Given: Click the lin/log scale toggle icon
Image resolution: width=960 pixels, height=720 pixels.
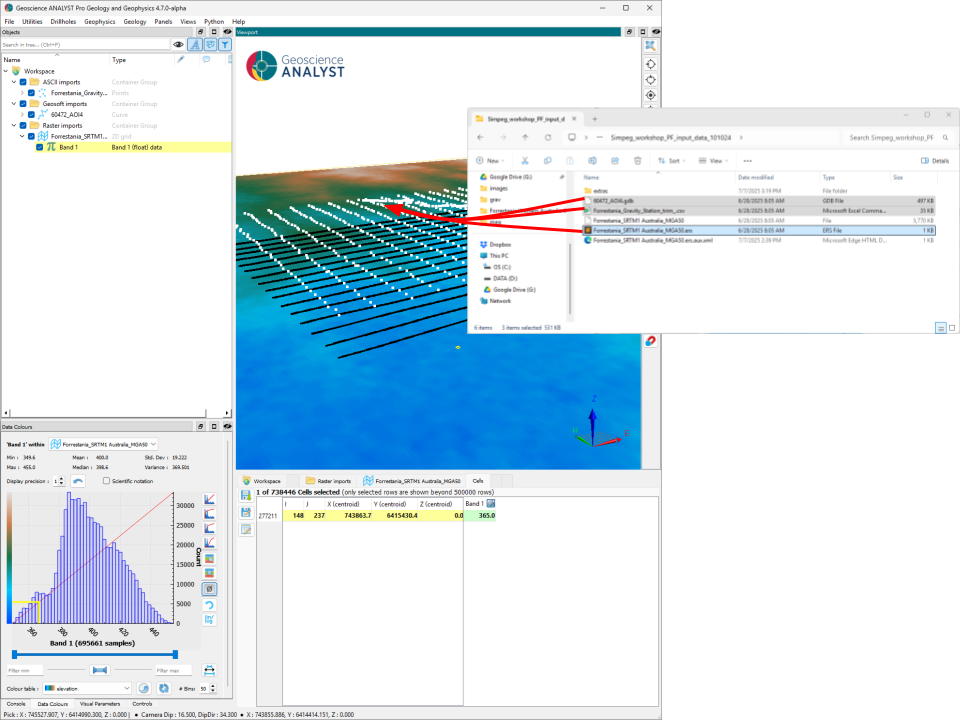Looking at the screenshot, I should (x=210, y=620).
